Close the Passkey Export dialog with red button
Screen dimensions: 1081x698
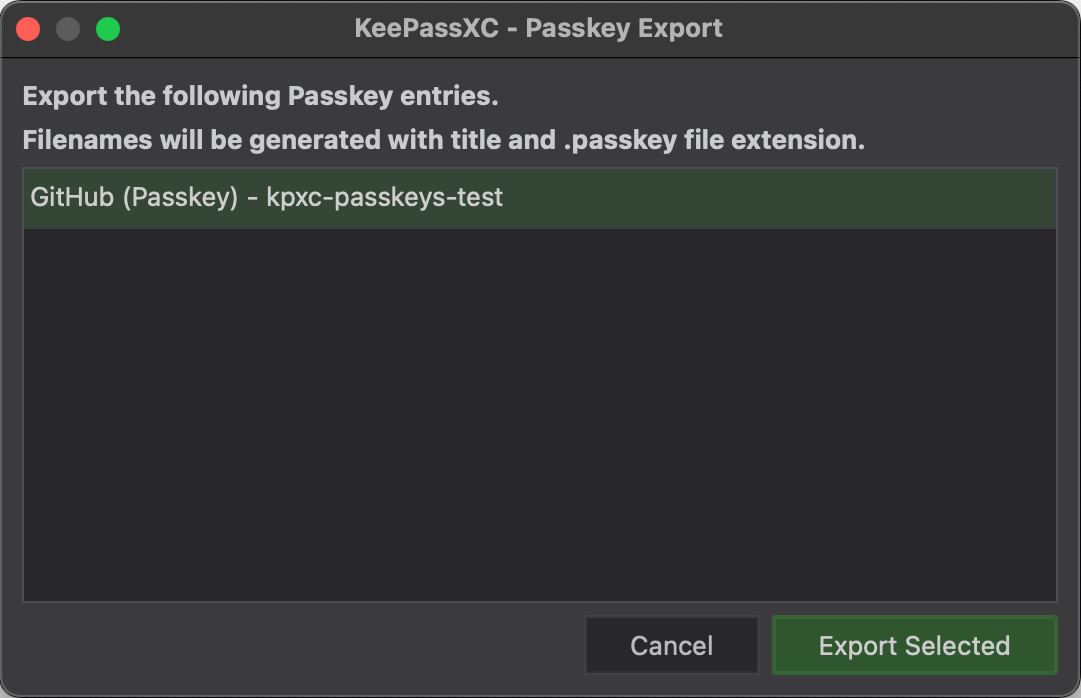28,29
